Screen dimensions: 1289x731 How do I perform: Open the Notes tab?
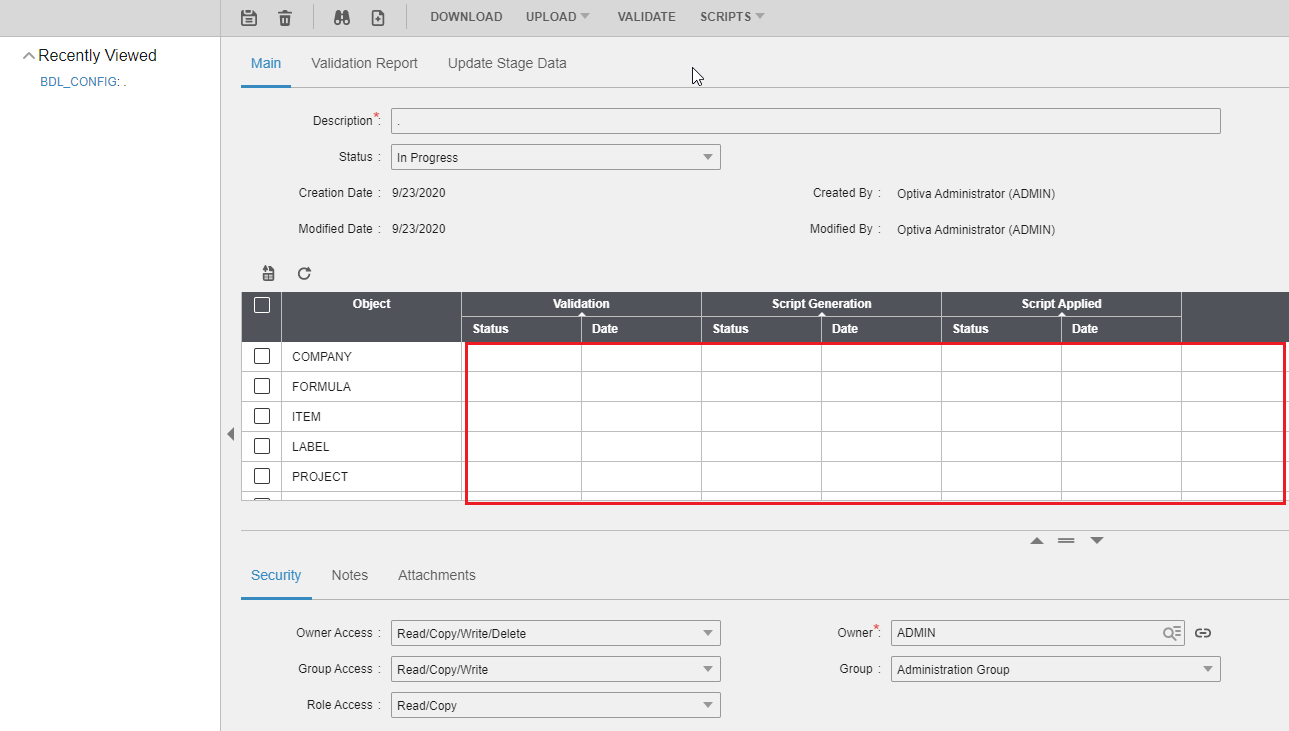[x=349, y=575]
